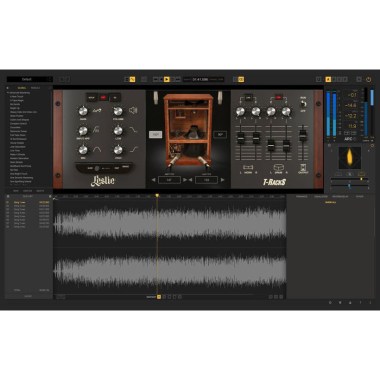The width and height of the screenshot is (380, 380).
Task: Open the first tab of the metering panel
Action: [302, 197]
